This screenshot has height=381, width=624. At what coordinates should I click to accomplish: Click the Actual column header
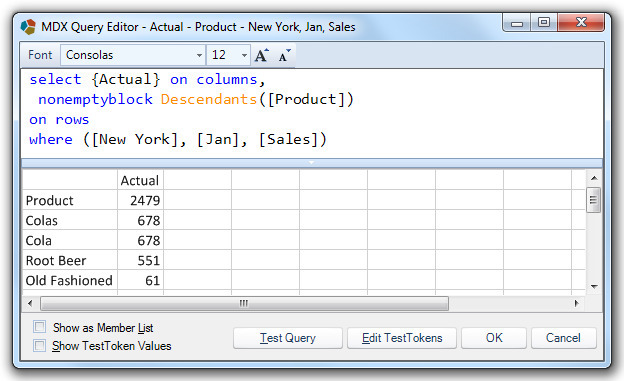point(140,180)
